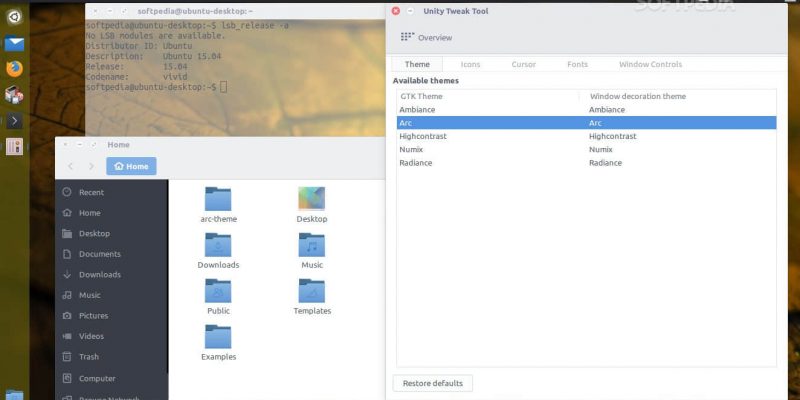This screenshot has height=400, width=800.
Task: Switch to the Theme tab
Action: coord(417,64)
